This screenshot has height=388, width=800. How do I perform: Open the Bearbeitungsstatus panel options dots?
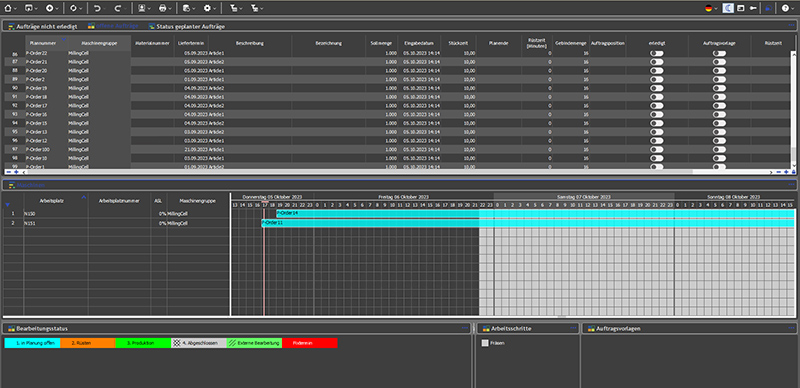(464, 328)
